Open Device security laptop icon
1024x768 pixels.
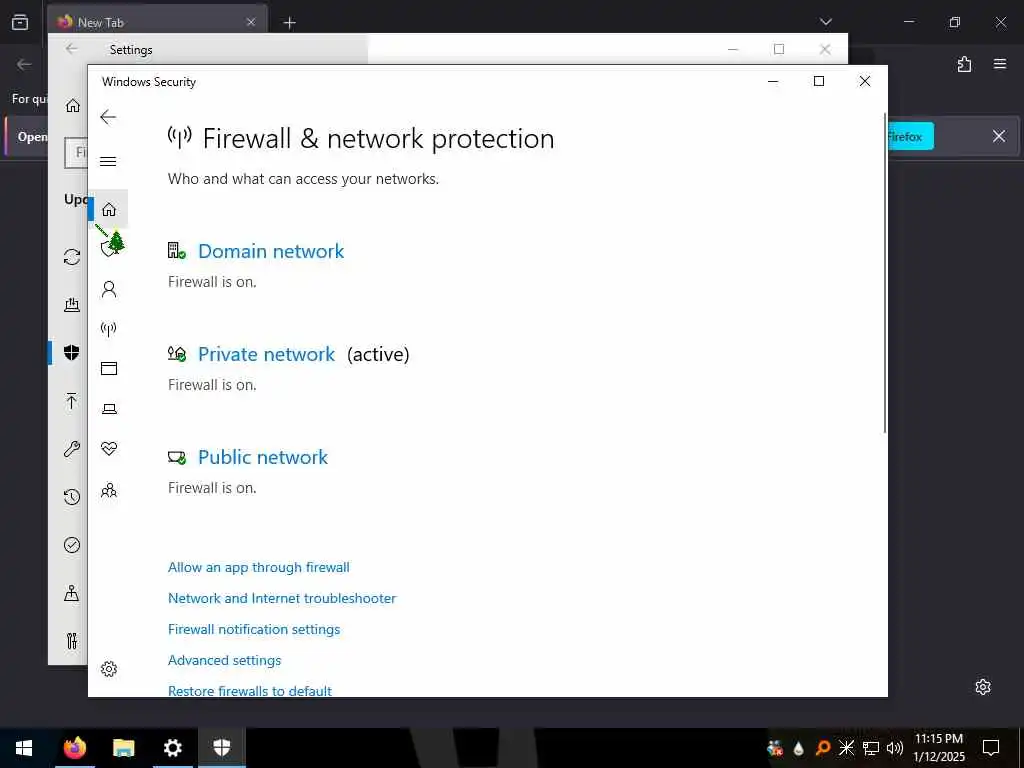[x=109, y=409]
